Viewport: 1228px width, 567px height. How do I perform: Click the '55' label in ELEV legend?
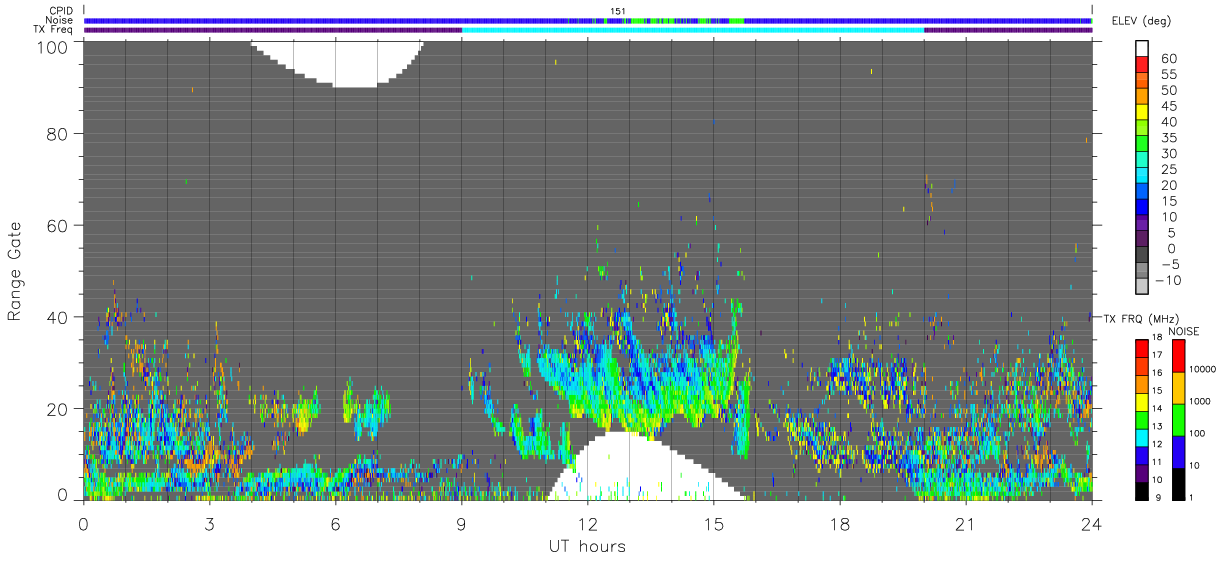click(1169, 74)
